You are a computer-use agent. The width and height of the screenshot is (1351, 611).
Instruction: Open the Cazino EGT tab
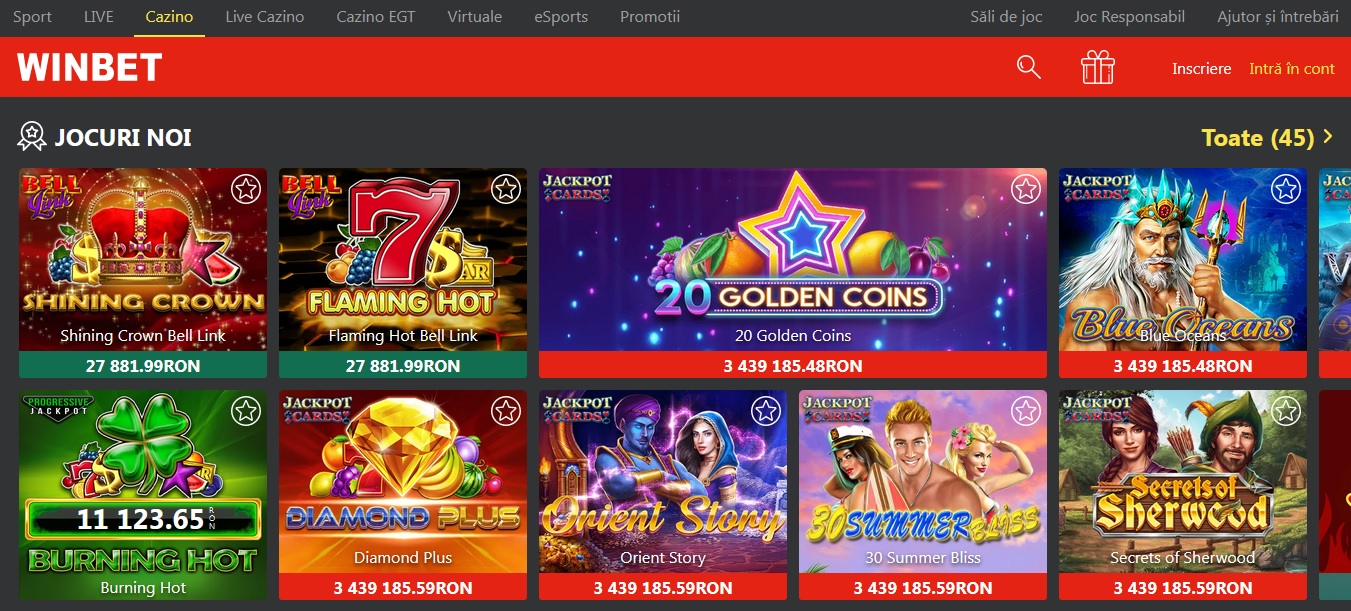pyautogui.click(x=375, y=17)
